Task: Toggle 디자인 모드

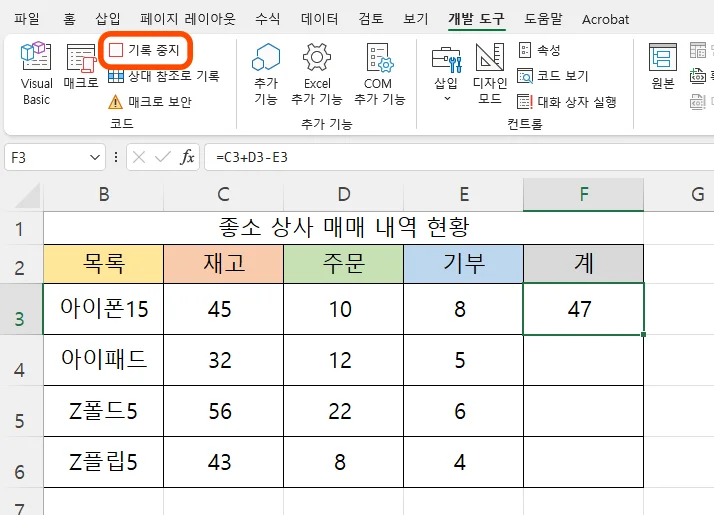Action: tap(490, 74)
